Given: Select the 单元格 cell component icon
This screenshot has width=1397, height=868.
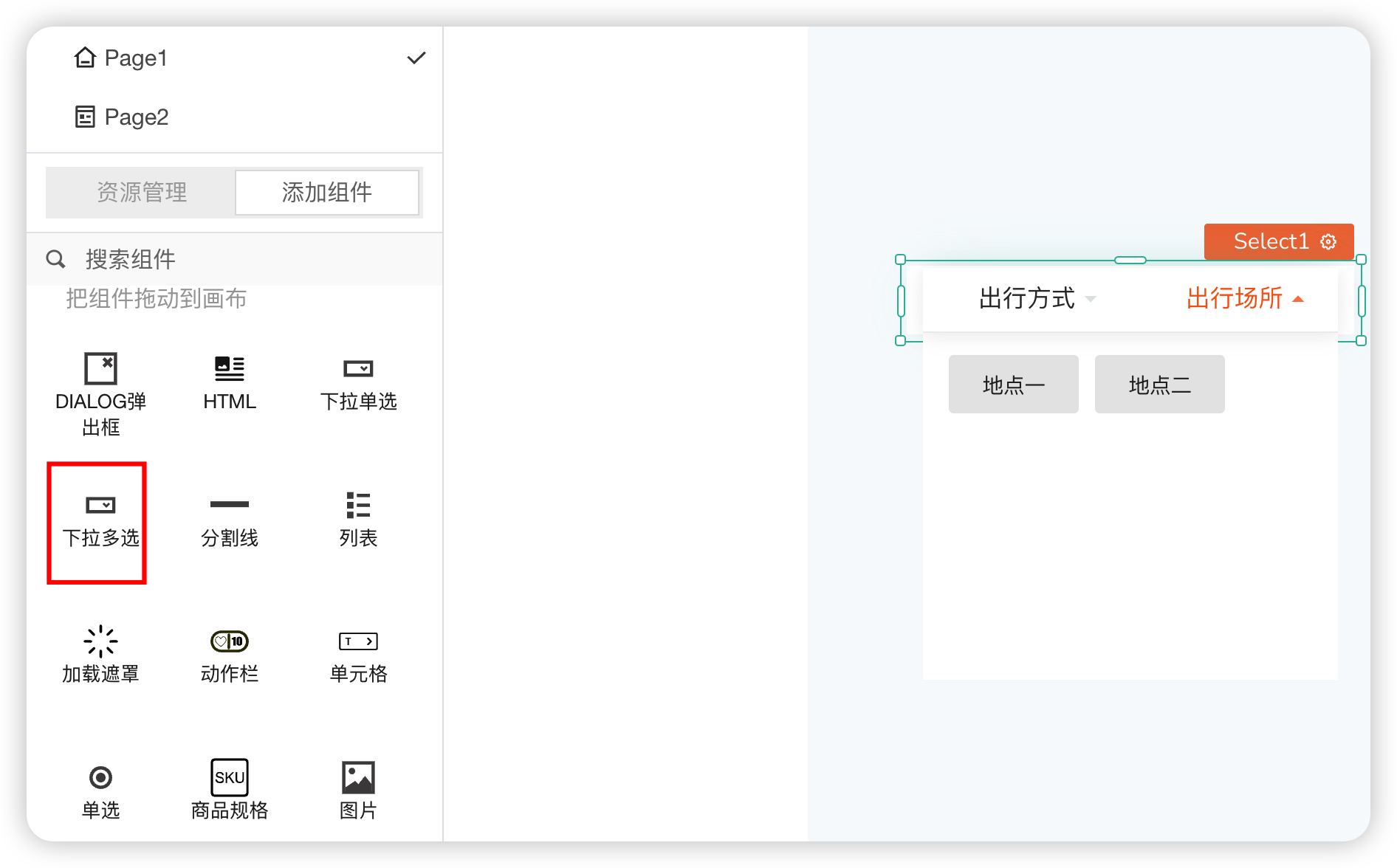Looking at the screenshot, I should pyautogui.click(x=358, y=641).
